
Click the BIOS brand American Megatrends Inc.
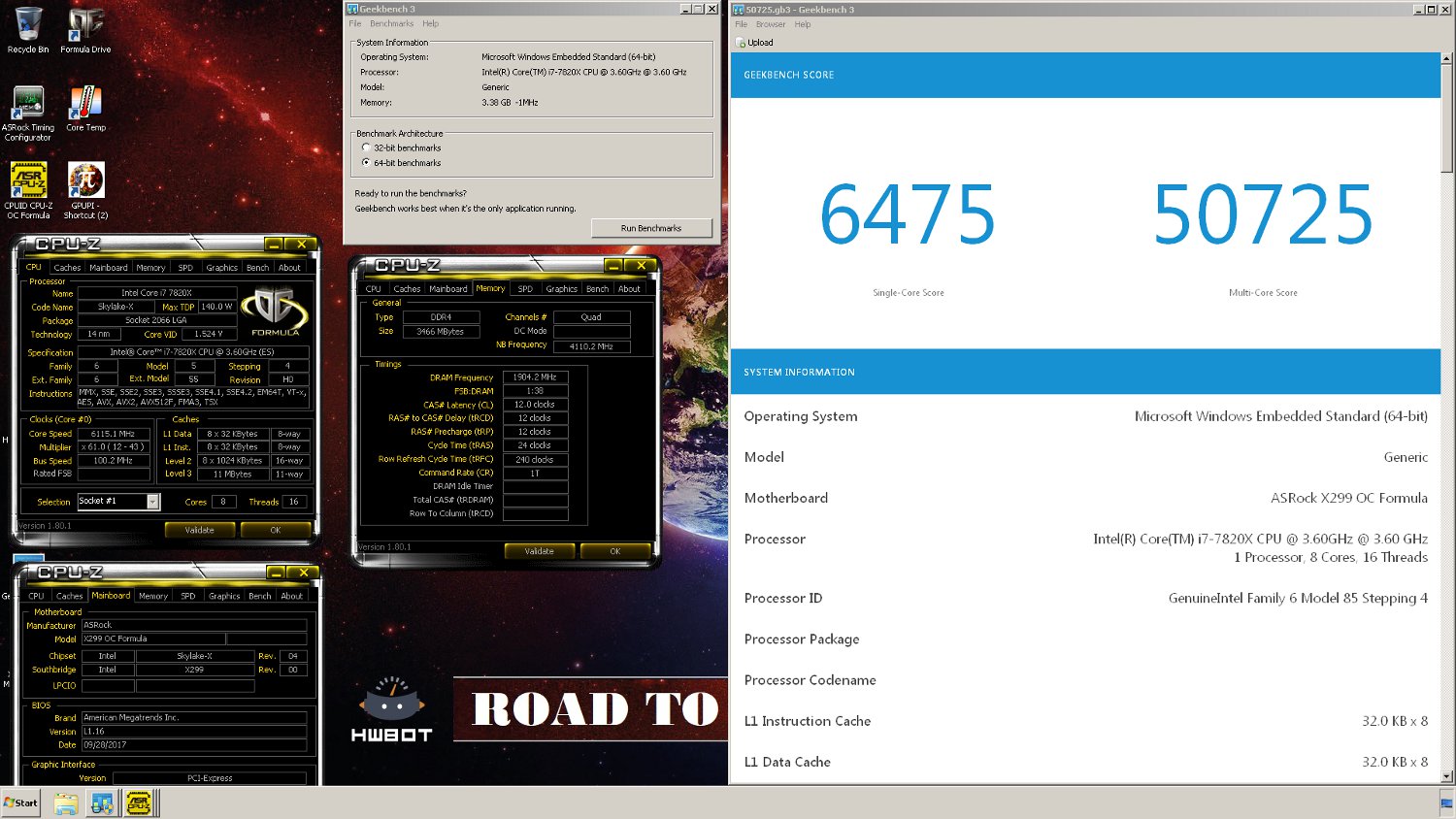click(194, 718)
